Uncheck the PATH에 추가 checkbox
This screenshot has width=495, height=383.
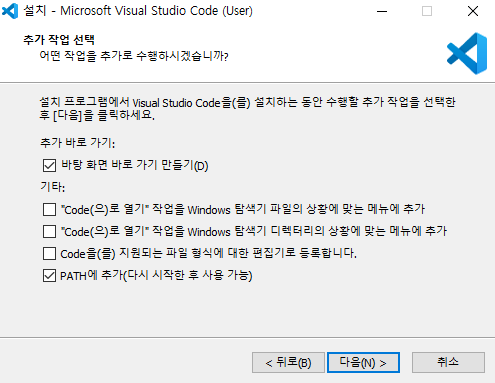(49, 275)
